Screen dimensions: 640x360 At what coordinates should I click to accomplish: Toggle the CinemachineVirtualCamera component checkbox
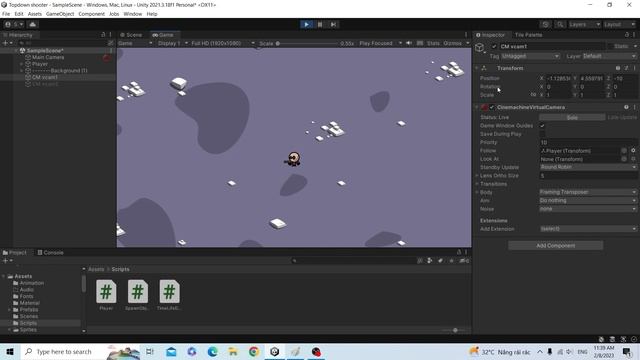[492, 107]
